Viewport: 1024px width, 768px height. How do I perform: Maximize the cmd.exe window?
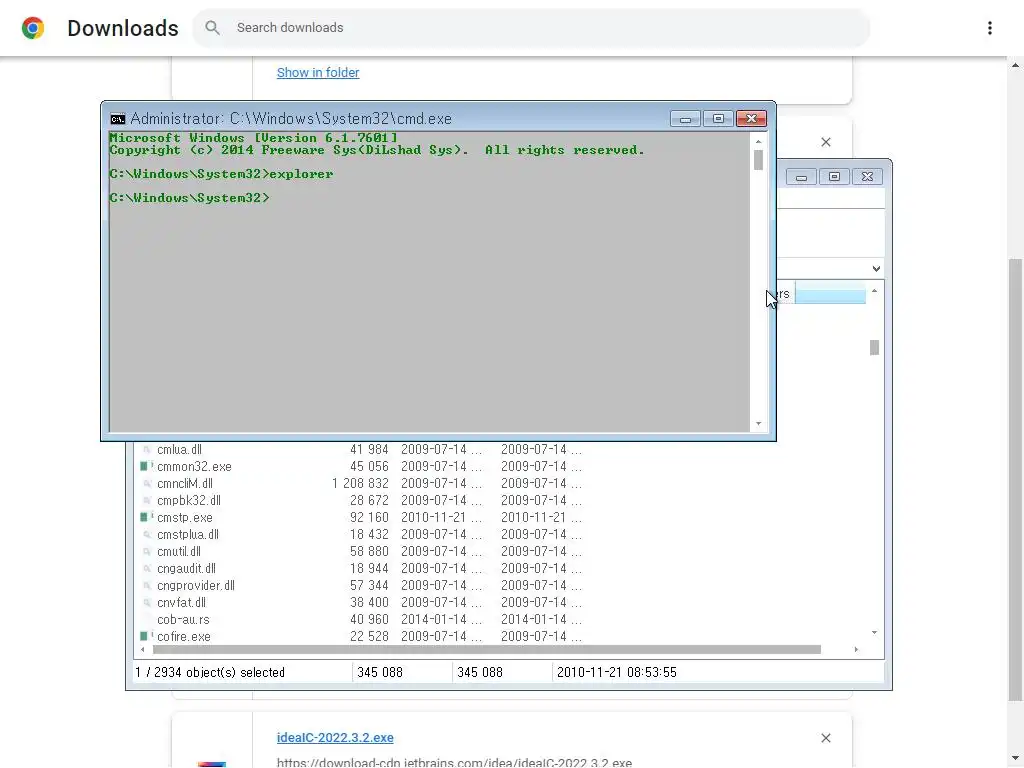click(x=718, y=119)
